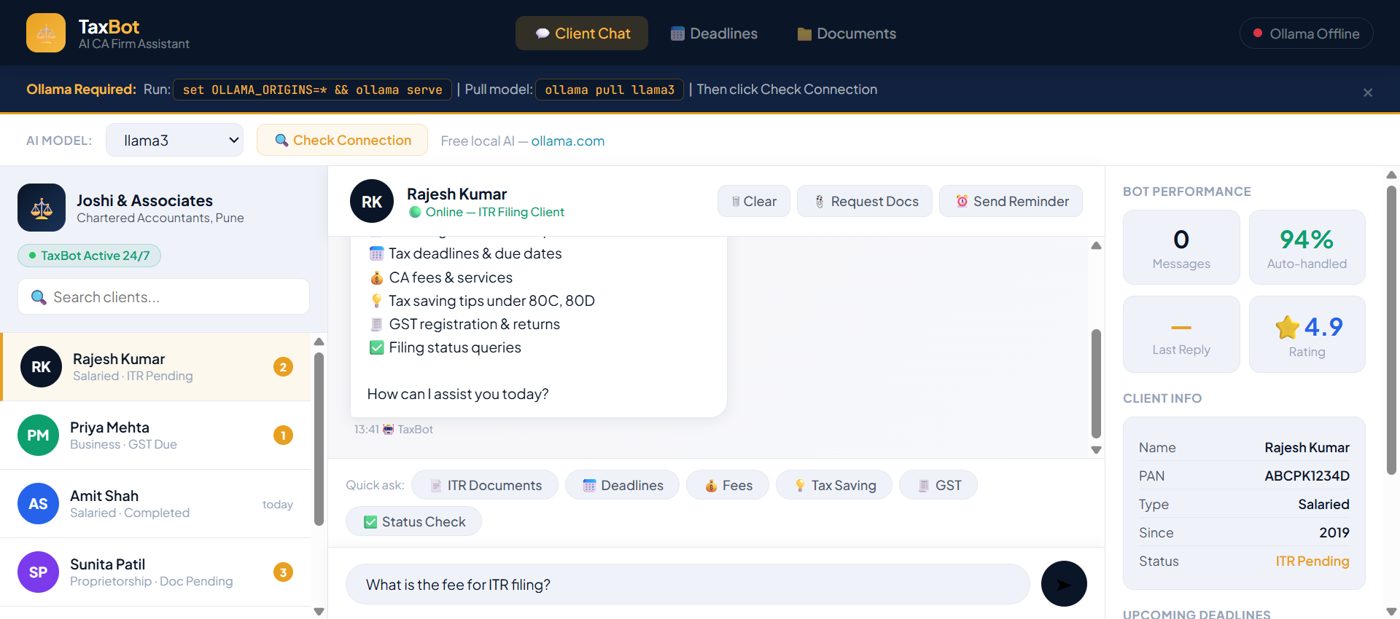Click the chat scrollbar down arrow
The image size is (1400, 619).
pyautogui.click(x=1096, y=450)
